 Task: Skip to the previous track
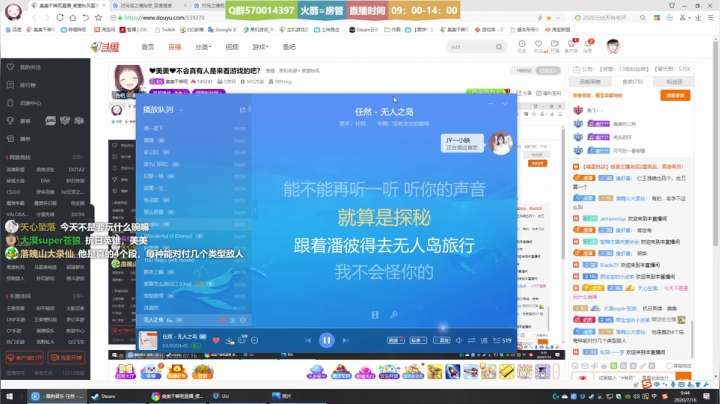click(308, 340)
